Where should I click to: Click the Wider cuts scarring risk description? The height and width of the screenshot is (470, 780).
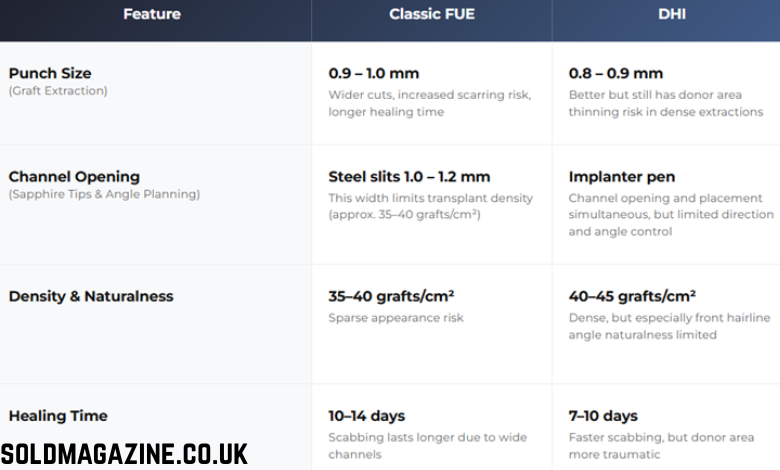coord(430,103)
